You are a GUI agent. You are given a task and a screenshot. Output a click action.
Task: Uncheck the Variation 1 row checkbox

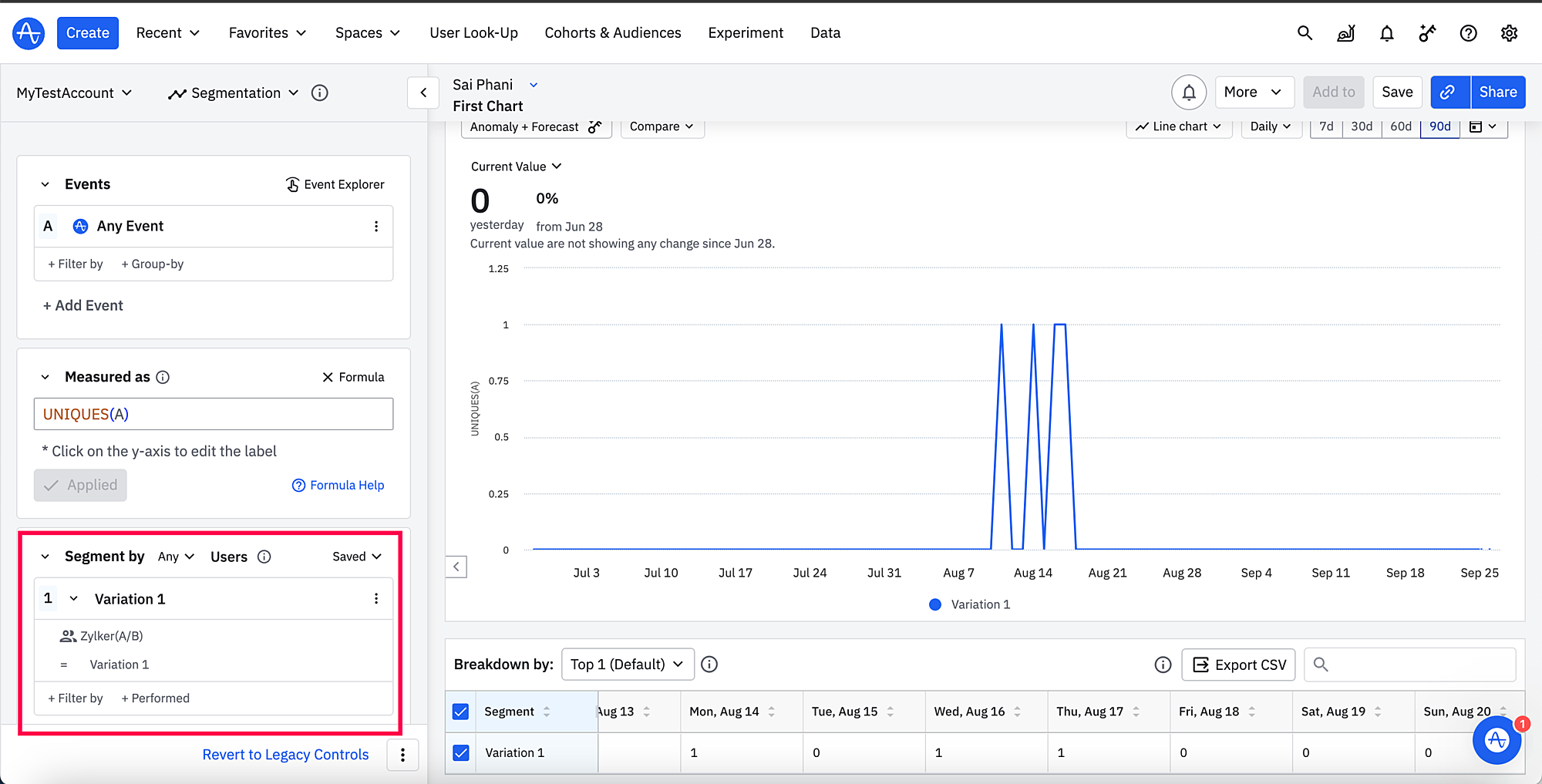coord(460,752)
